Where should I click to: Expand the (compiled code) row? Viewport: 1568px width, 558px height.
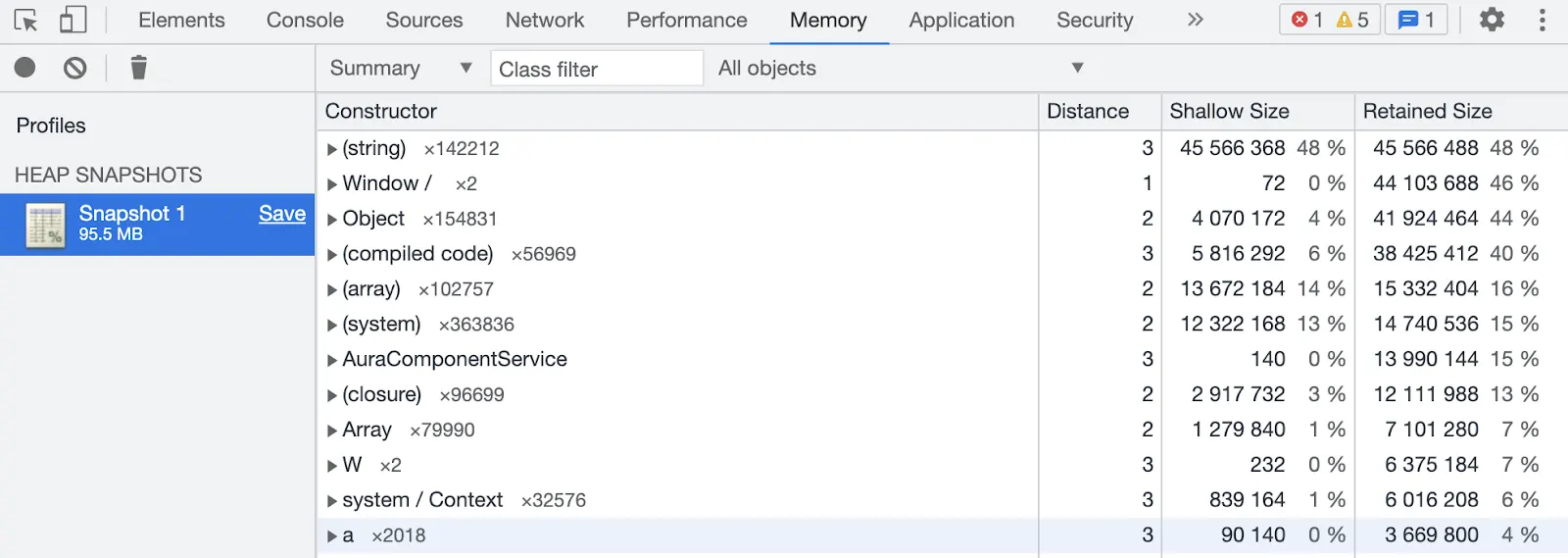tap(332, 255)
